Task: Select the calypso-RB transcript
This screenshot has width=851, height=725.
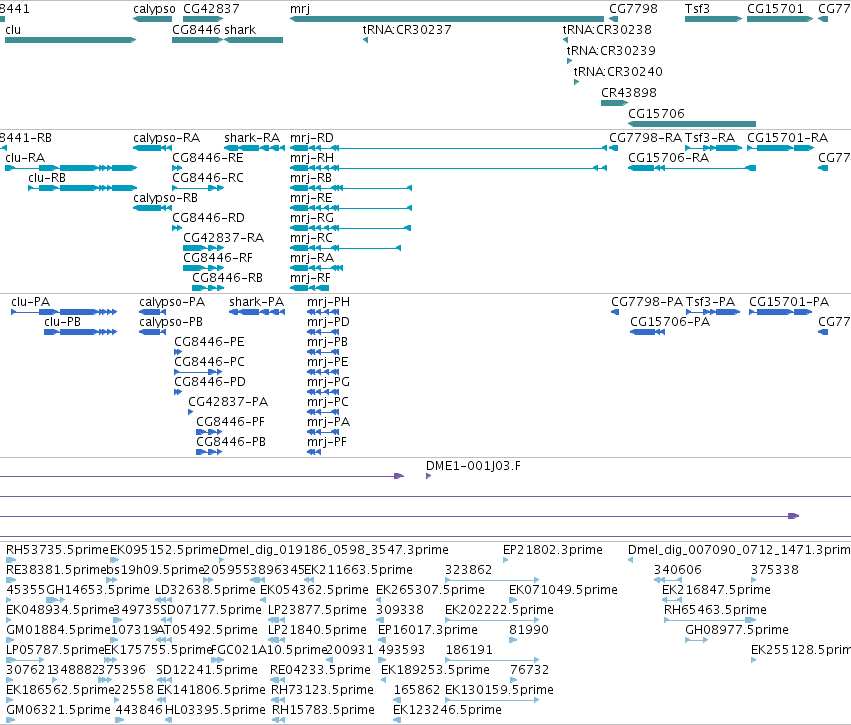Action: 153,208
